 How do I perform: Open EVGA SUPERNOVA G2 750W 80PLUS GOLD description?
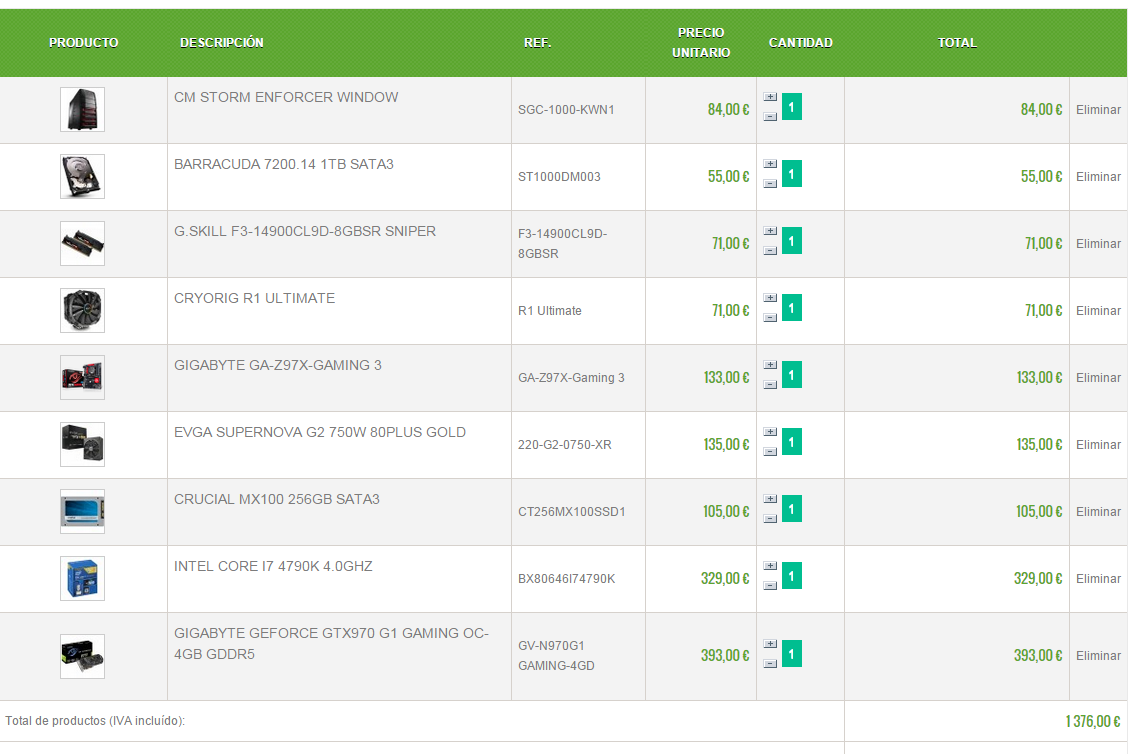319,433
